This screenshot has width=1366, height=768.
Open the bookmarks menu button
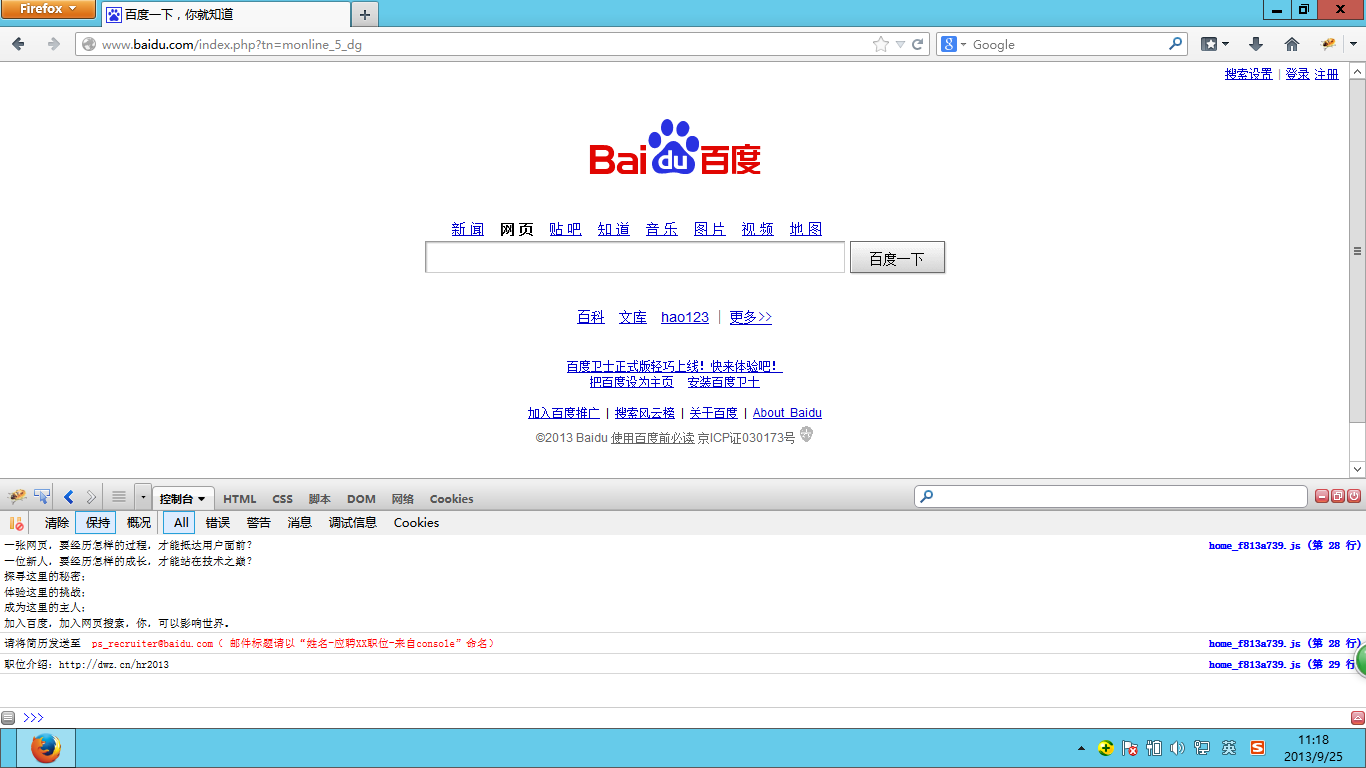(1215, 44)
